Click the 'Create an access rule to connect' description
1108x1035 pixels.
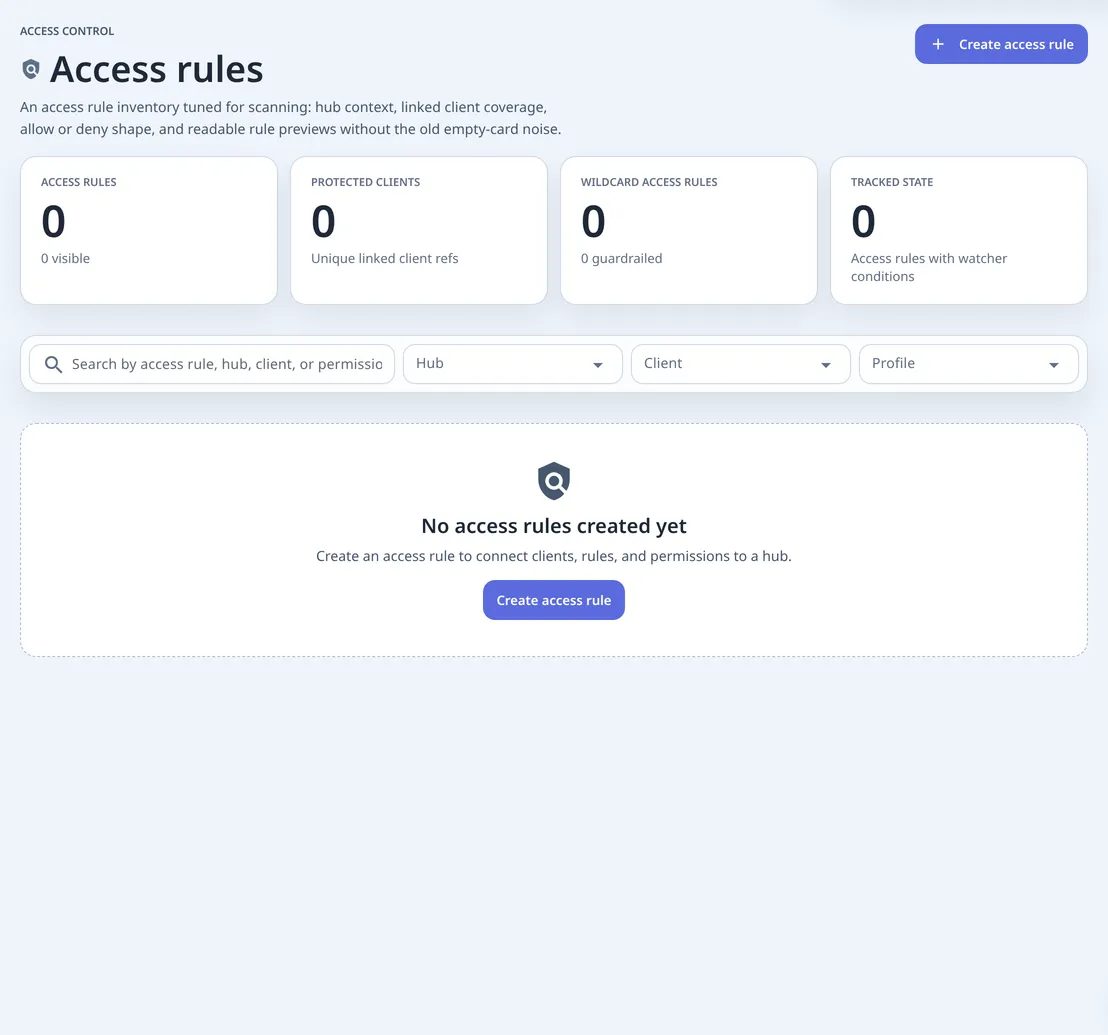554,556
